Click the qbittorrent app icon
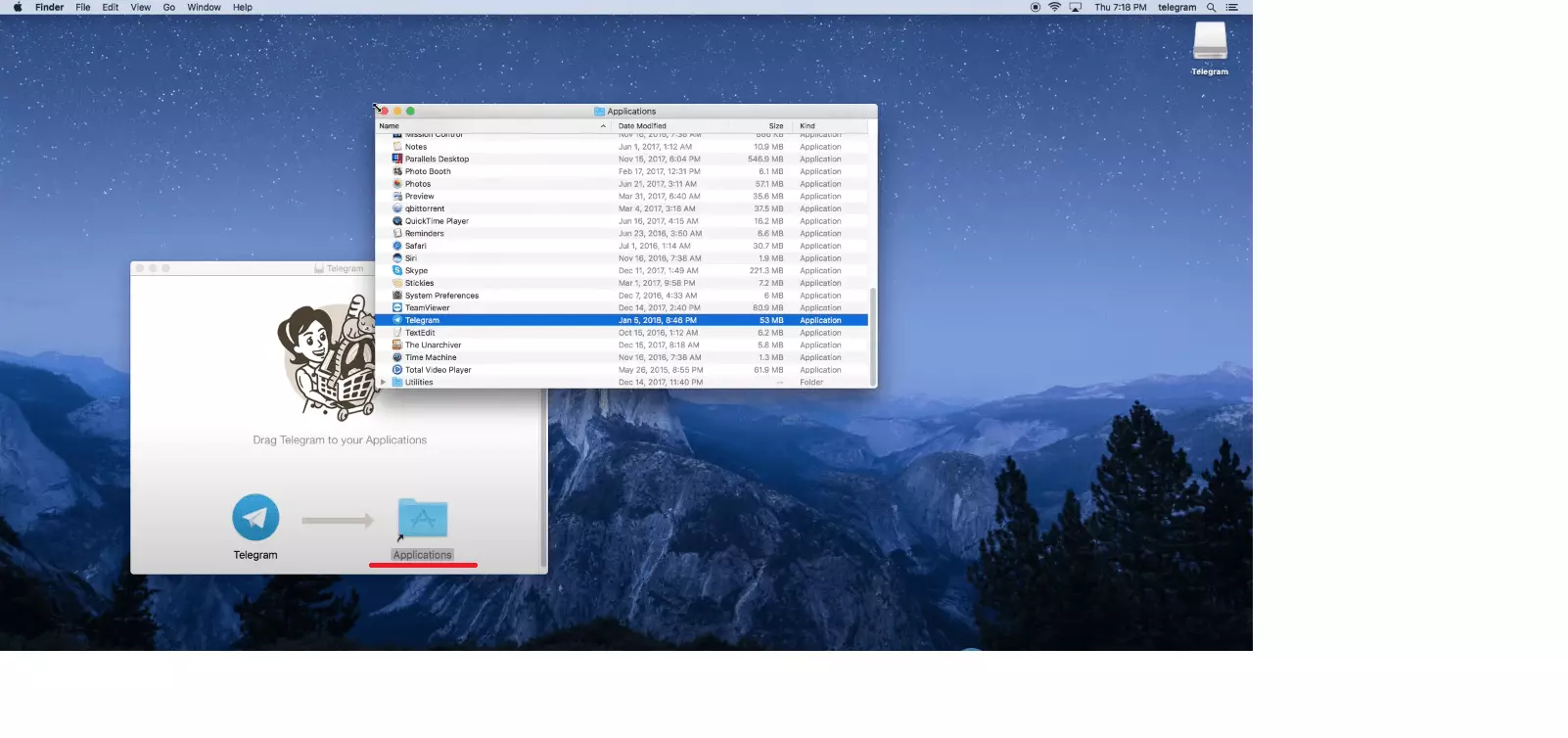 click(x=397, y=208)
